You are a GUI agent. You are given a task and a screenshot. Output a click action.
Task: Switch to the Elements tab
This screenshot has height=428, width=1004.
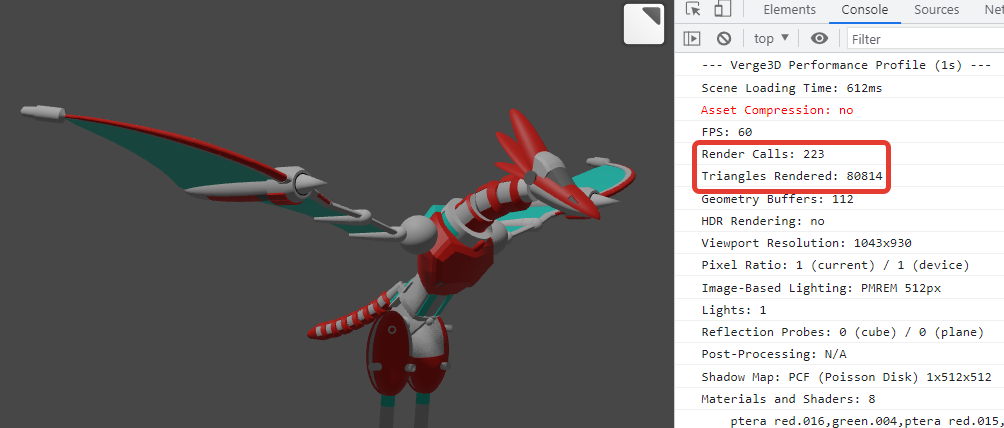click(x=789, y=10)
